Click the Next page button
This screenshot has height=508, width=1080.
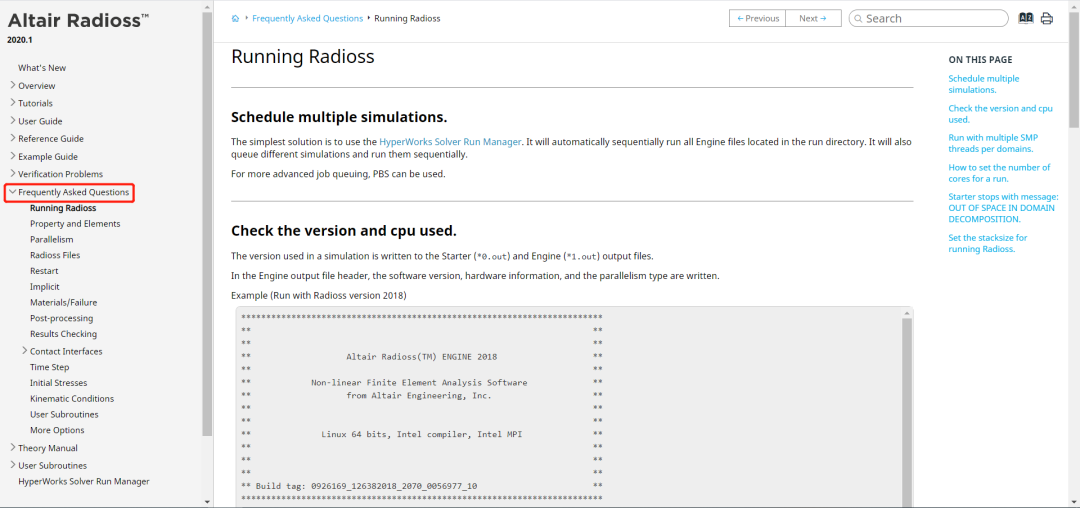coord(813,19)
